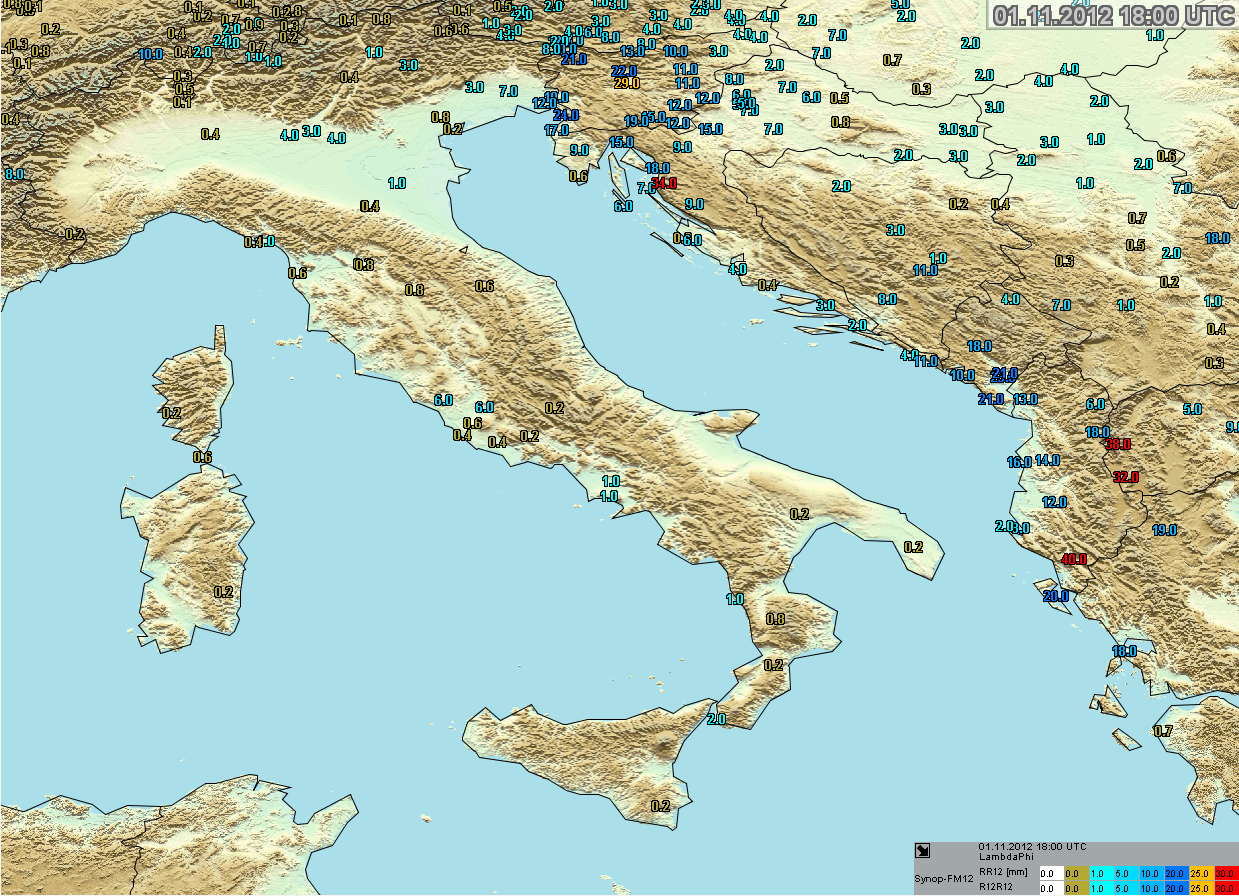1239x896 pixels.
Task: Click the 0.2 station value on Sardinia
Action: (x=223, y=592)
